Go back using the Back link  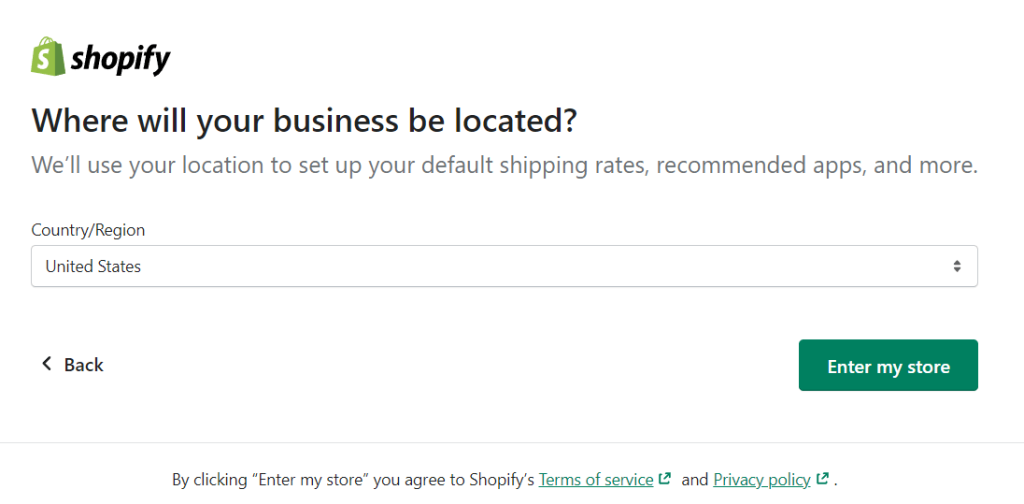(x=72, y=364)
